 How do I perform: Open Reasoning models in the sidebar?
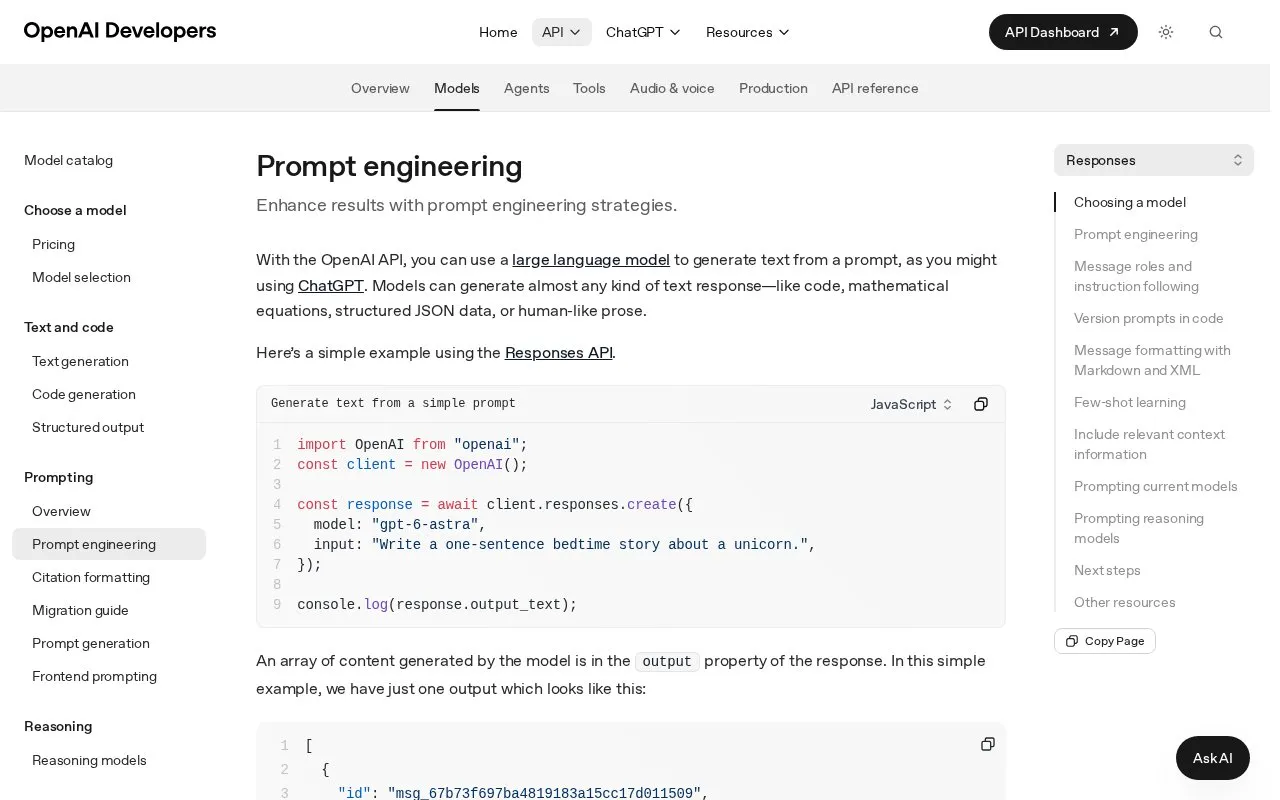pyautogui.click(x=89, y=760)
